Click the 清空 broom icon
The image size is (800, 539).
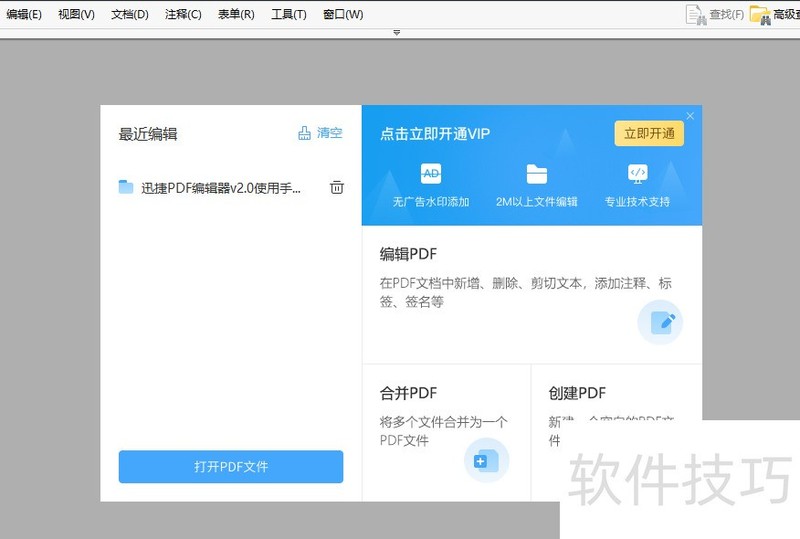pyautogui.click(x=304, y=133)
